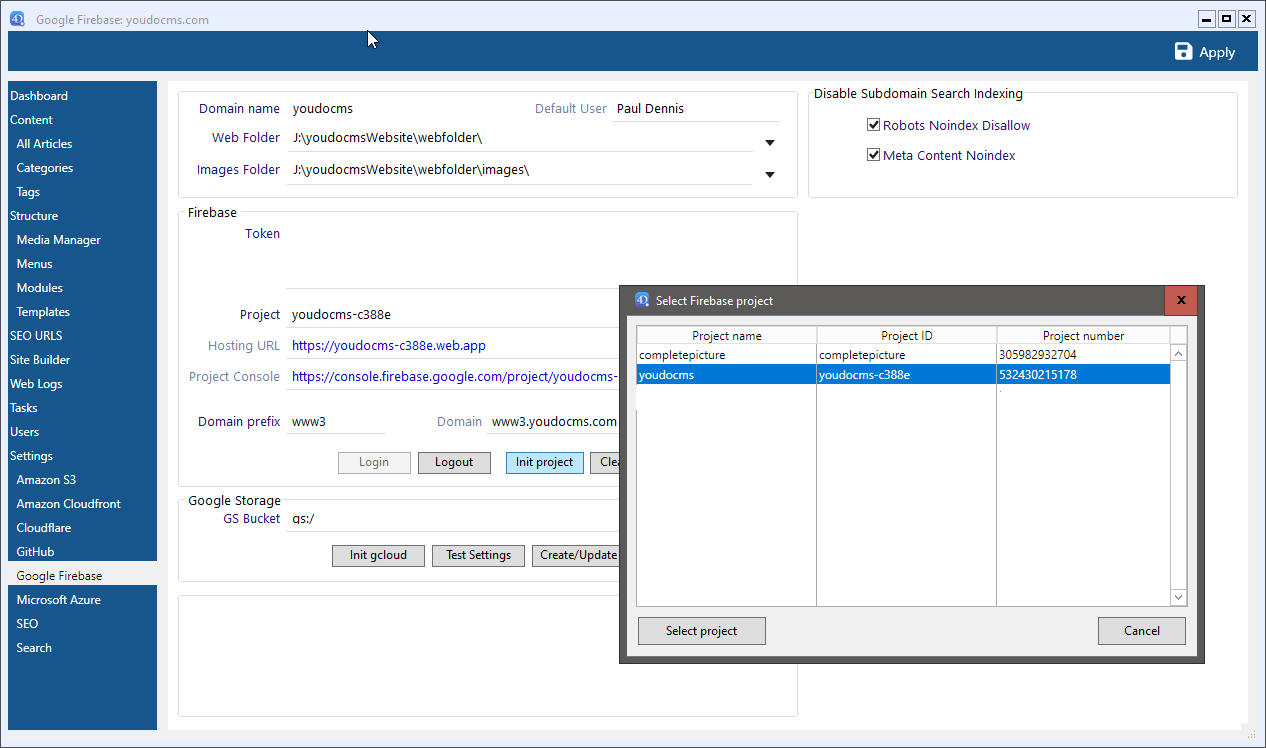
Task: Select Menus in the sidebar
Action: tap(34, 264)
